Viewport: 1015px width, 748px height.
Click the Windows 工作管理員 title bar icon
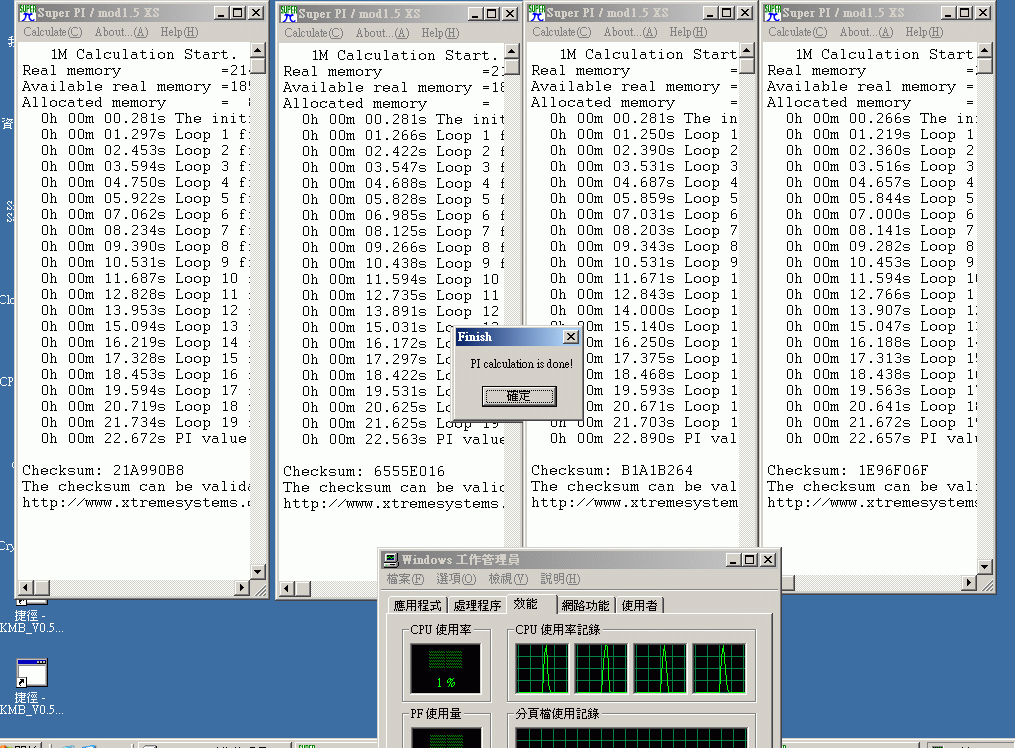coord(391,560)
